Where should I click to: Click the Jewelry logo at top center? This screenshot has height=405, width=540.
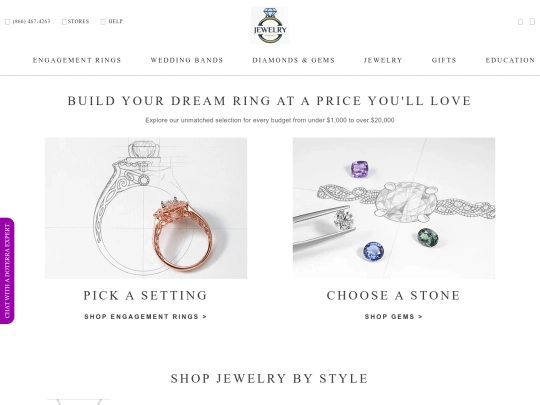coord(270,25)
